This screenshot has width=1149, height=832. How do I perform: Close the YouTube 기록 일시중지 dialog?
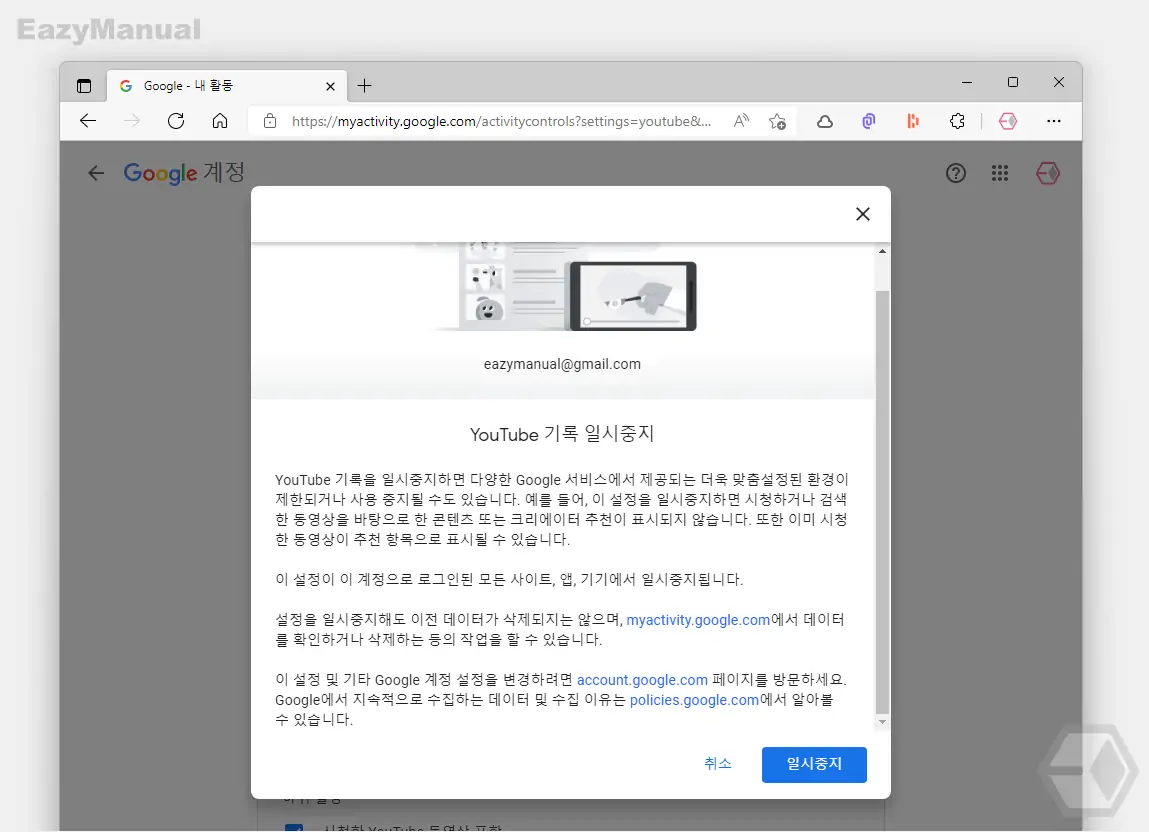(x=863, y=214)
